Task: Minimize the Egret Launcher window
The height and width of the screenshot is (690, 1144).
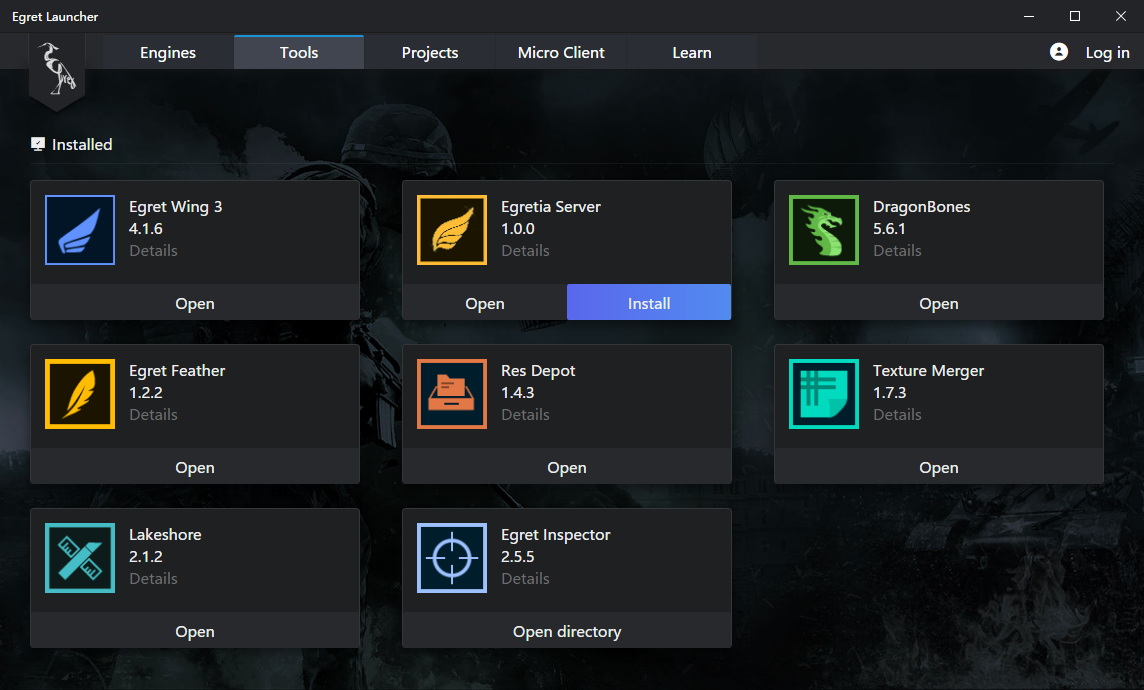Action: click(1029, 16)
